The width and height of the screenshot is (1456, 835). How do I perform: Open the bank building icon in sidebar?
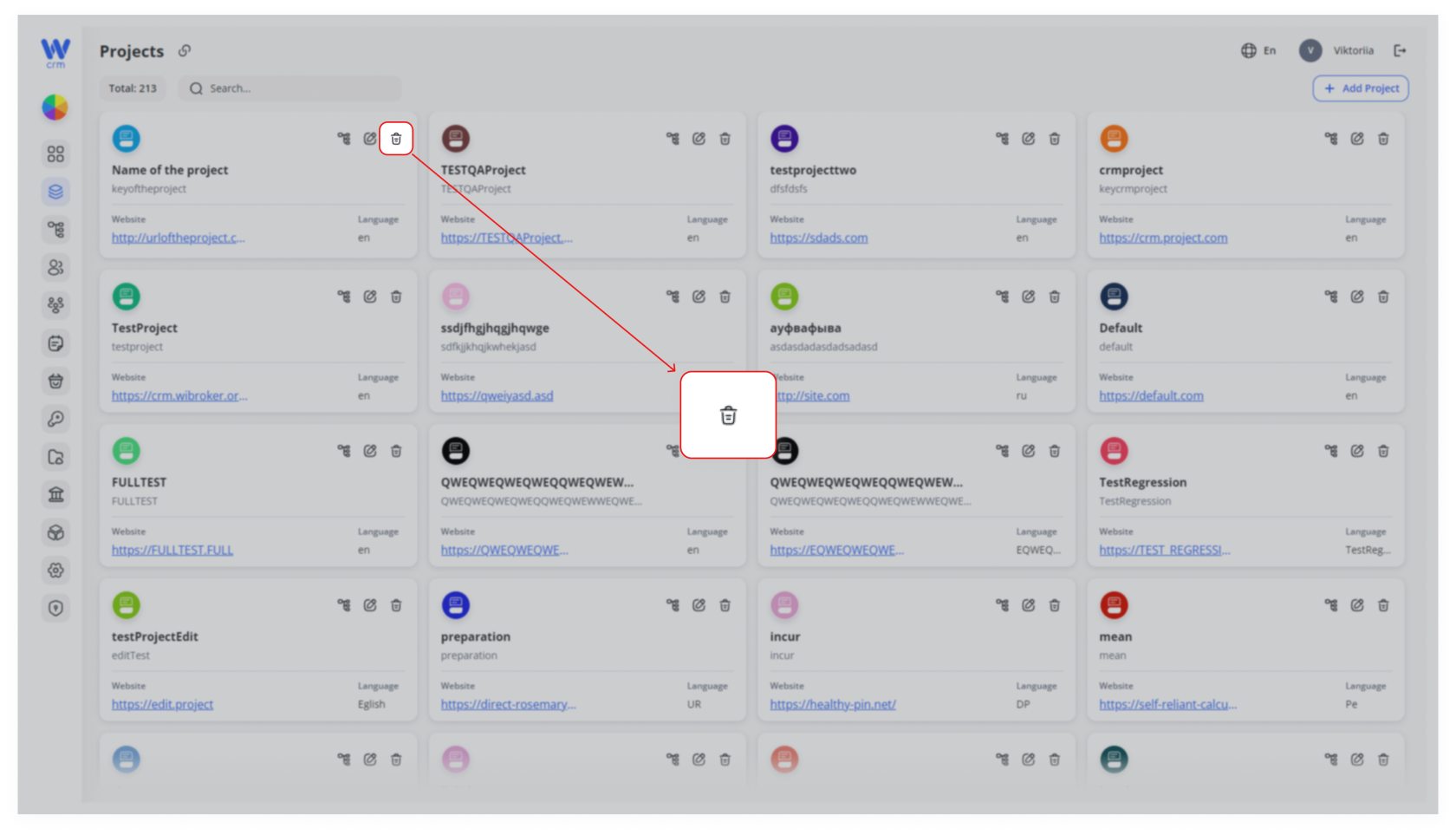tap(55, 494)
